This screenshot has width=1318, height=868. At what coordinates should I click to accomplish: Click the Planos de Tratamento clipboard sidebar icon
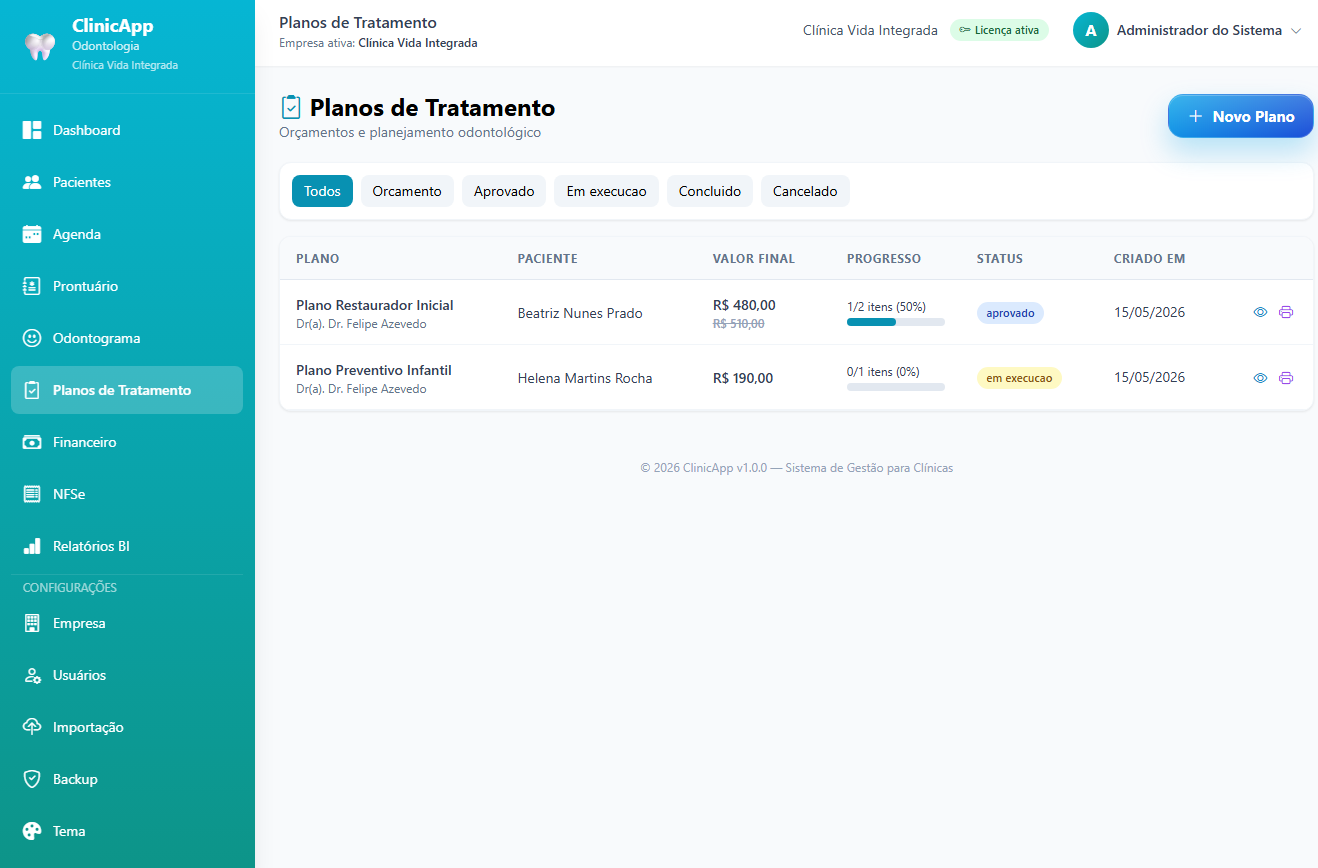[x=32, y=390]
